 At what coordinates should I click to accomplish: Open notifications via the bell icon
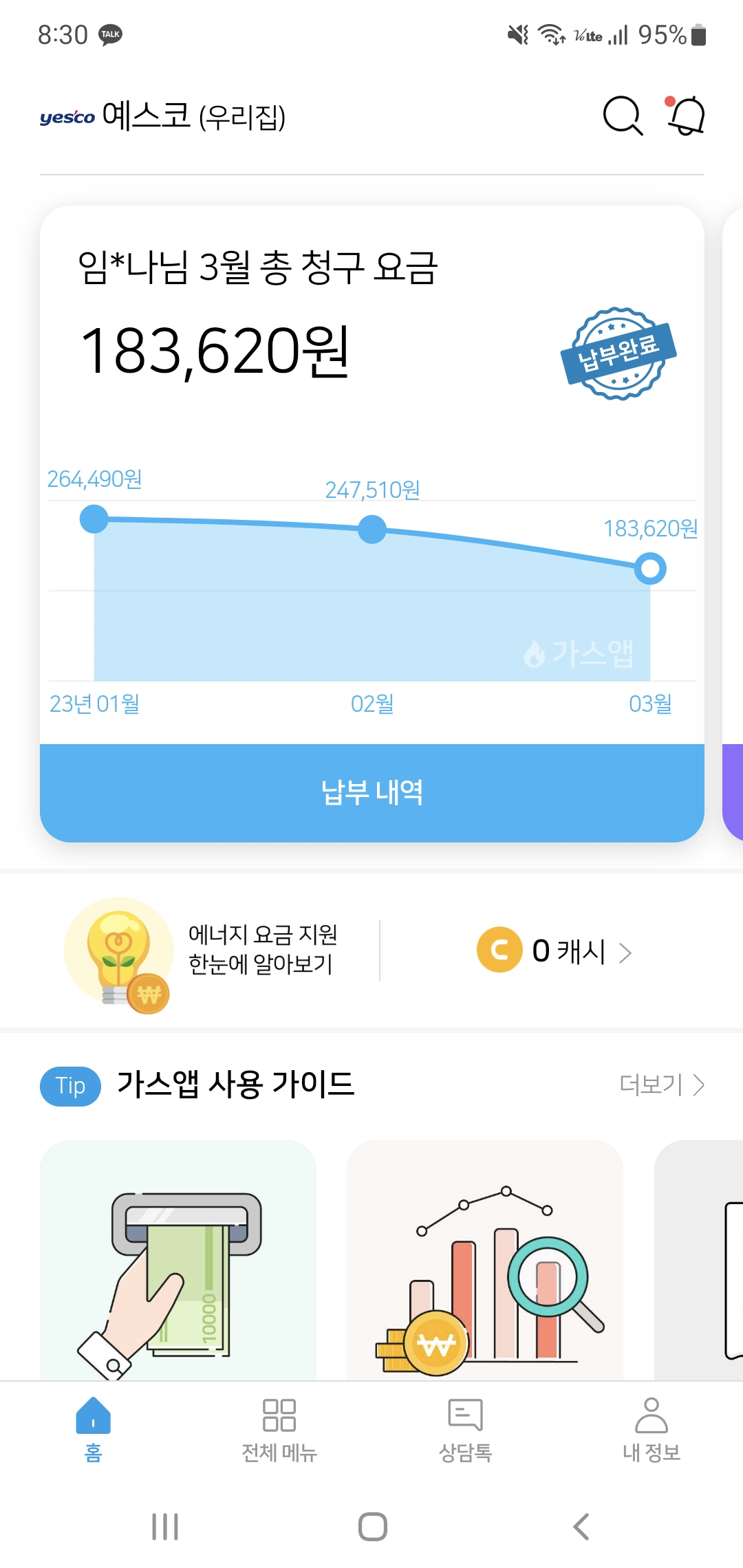[x=686, y=116]
